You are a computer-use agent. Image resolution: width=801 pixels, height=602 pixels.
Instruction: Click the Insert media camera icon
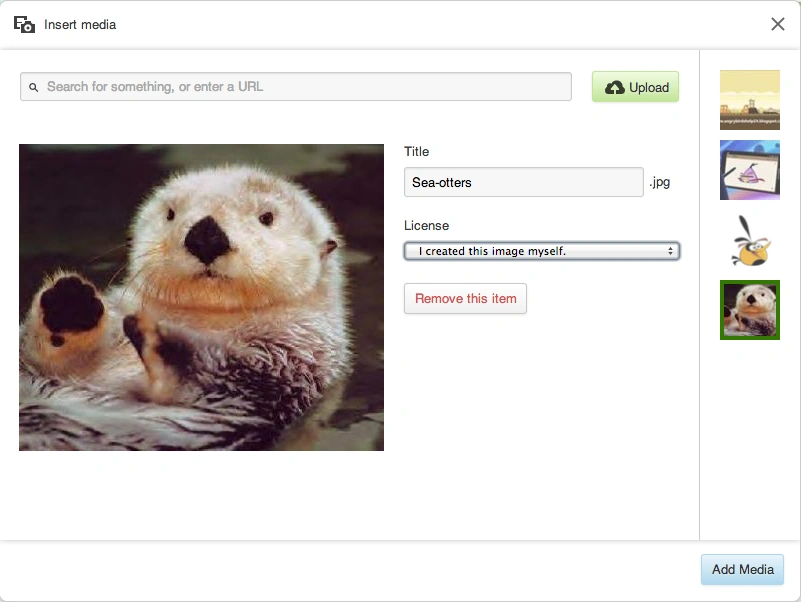tap(24, 25)
